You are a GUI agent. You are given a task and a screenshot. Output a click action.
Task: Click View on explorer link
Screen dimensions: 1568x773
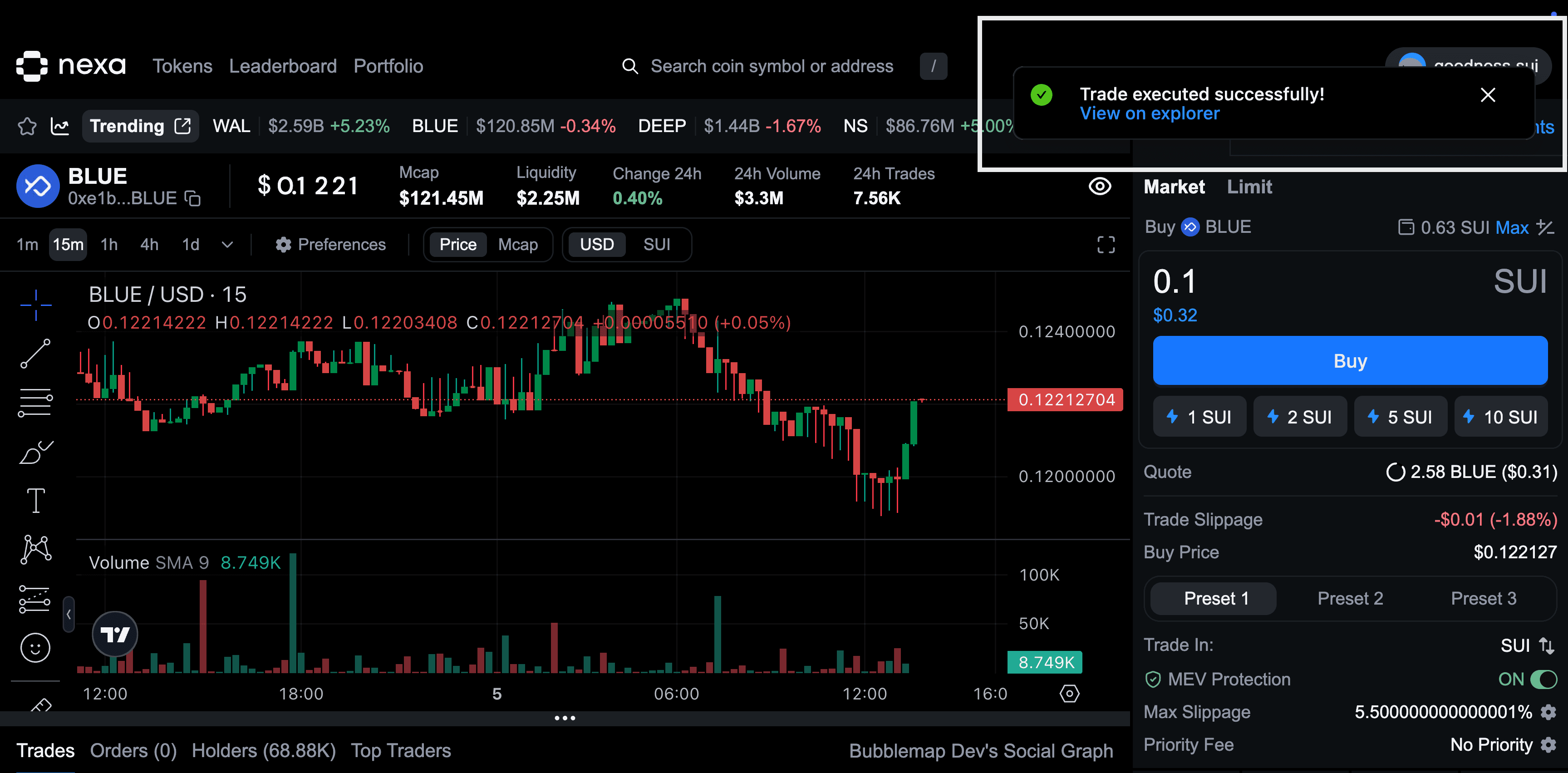1149,113
